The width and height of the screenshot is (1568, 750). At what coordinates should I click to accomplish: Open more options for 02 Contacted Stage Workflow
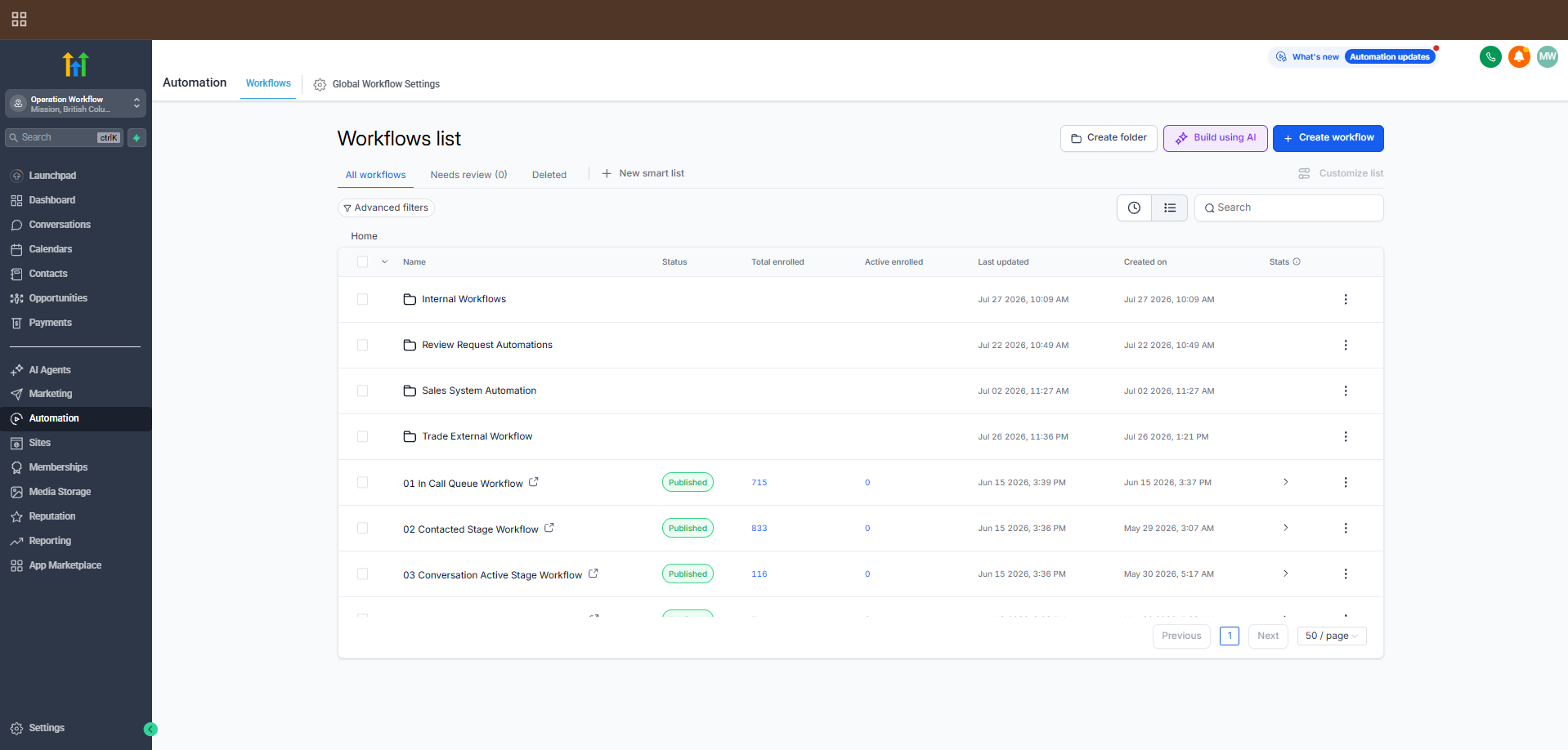[1346, 528]
